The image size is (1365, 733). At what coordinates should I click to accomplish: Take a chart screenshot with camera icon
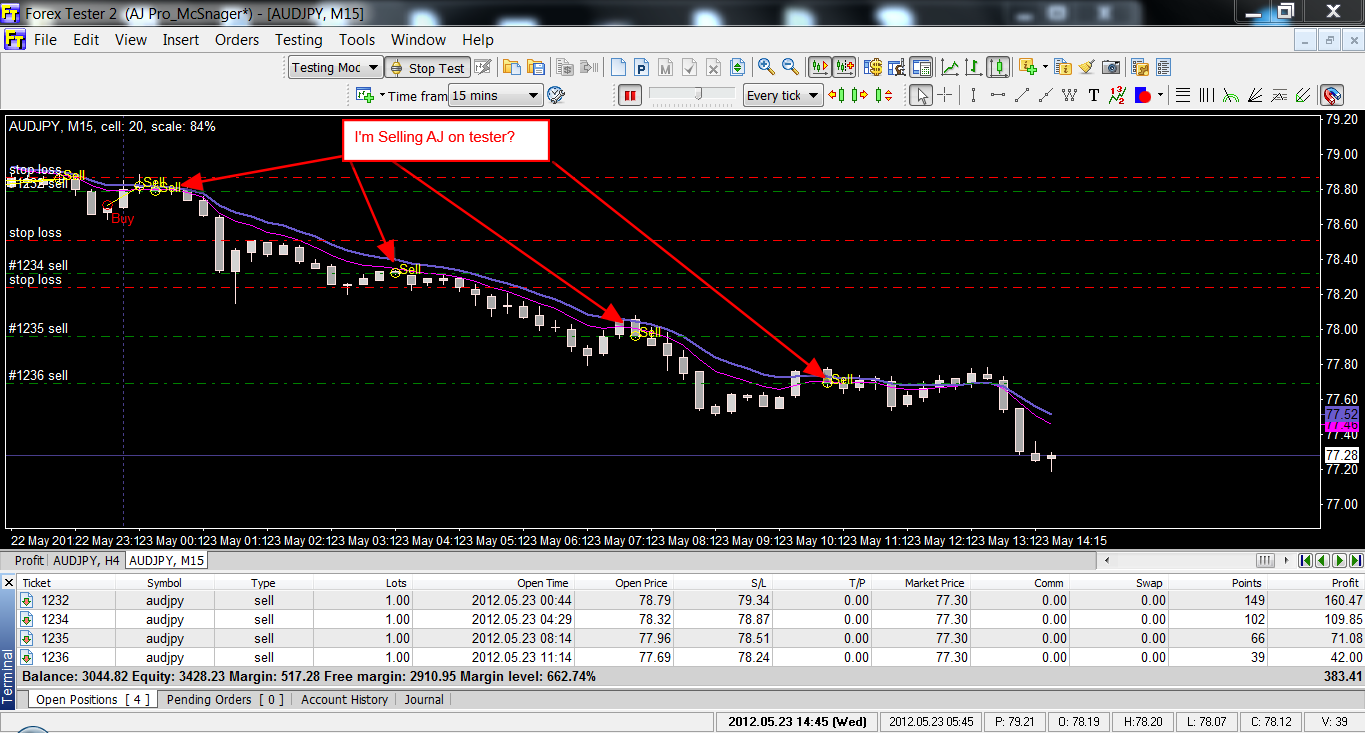click(x=1111, y=67)
